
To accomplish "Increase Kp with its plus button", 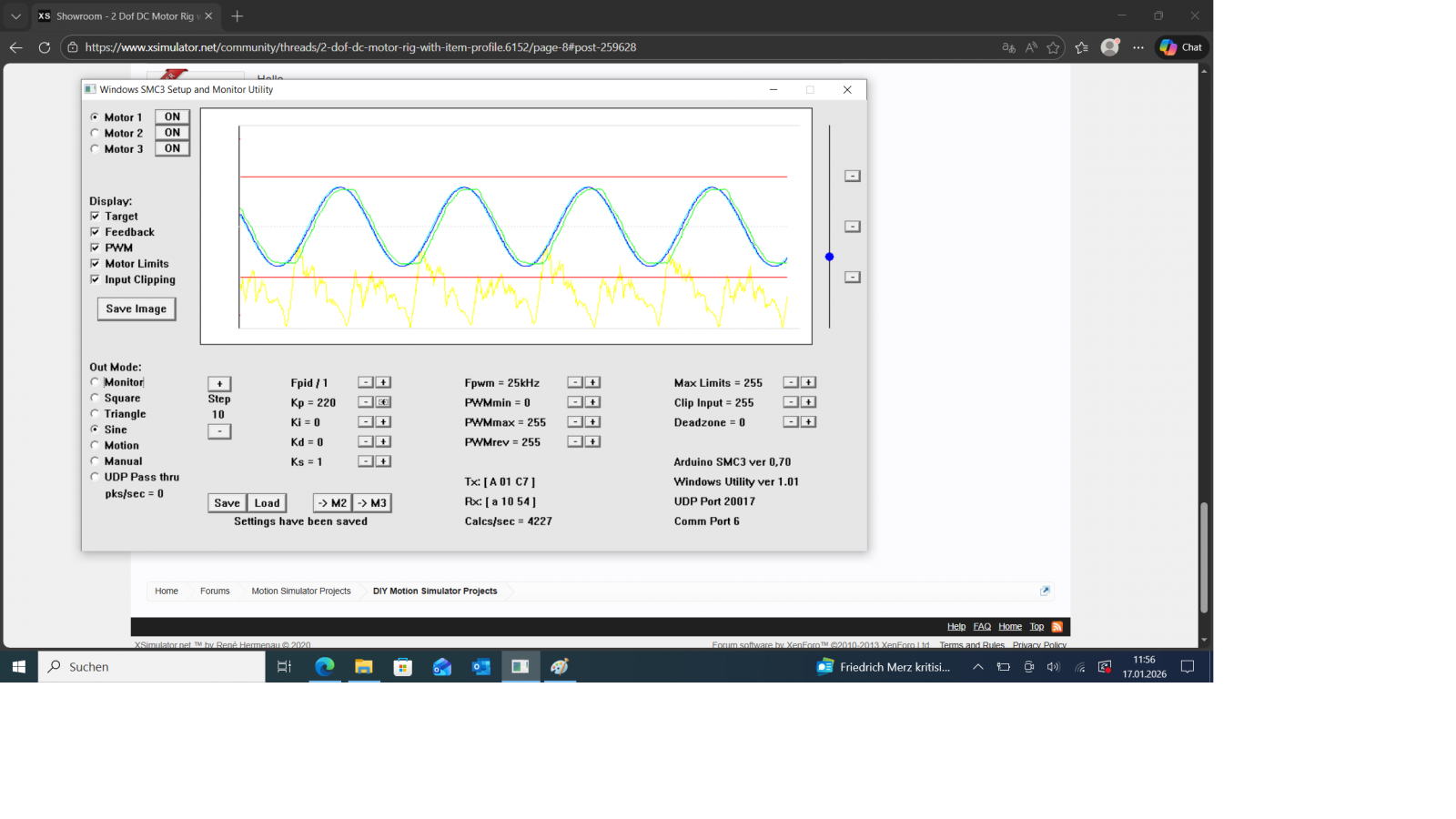I will pos(384,402).
